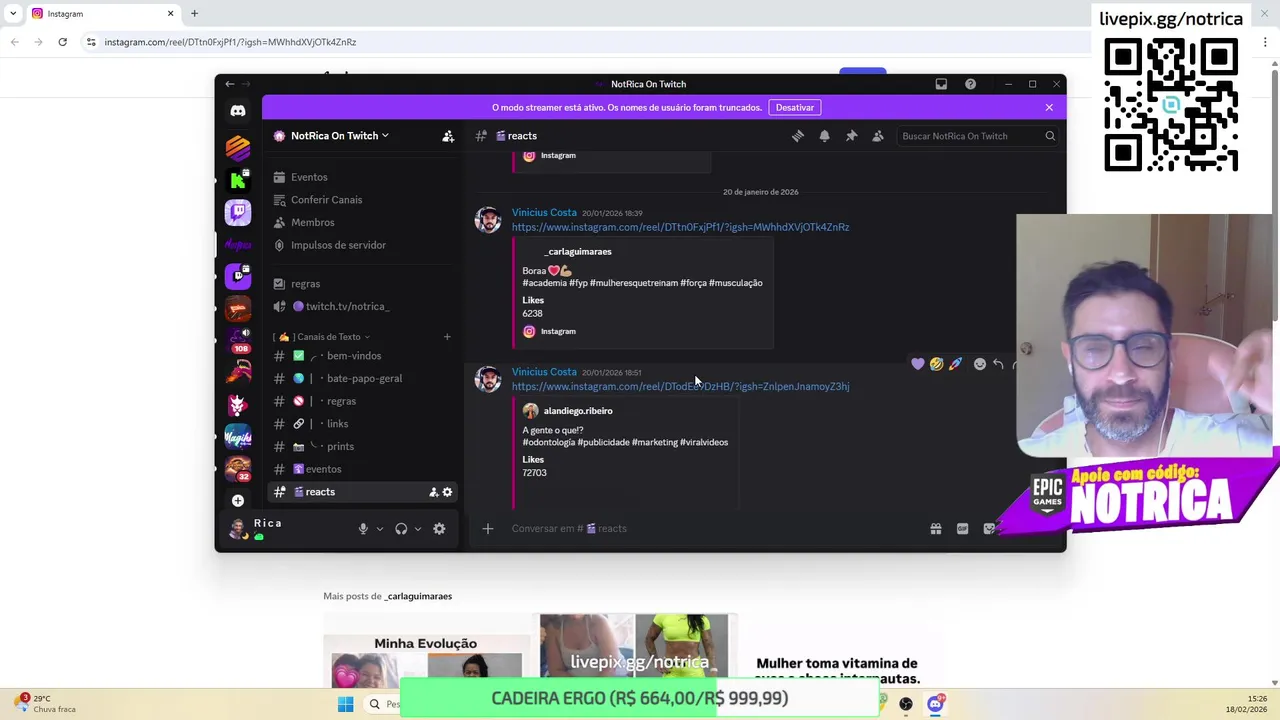Open Instagram reel link DTtn0FxjPf1
The height and width of the screenshot is (720, 1280).
pos(680,227)
